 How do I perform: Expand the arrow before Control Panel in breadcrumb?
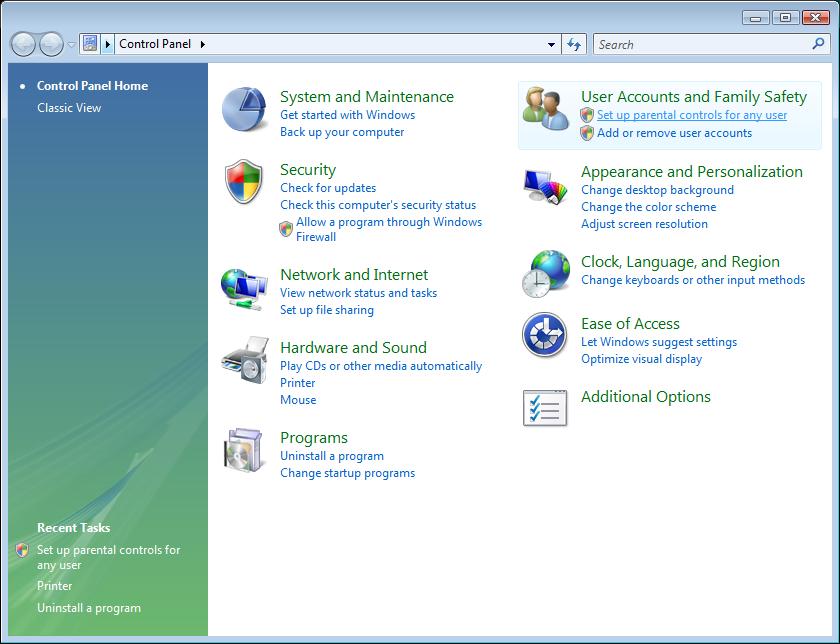tap(108, 44)
